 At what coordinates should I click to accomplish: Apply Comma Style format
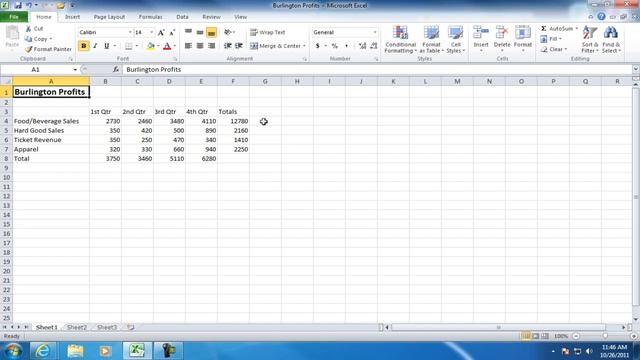click(x=347, y=46)
